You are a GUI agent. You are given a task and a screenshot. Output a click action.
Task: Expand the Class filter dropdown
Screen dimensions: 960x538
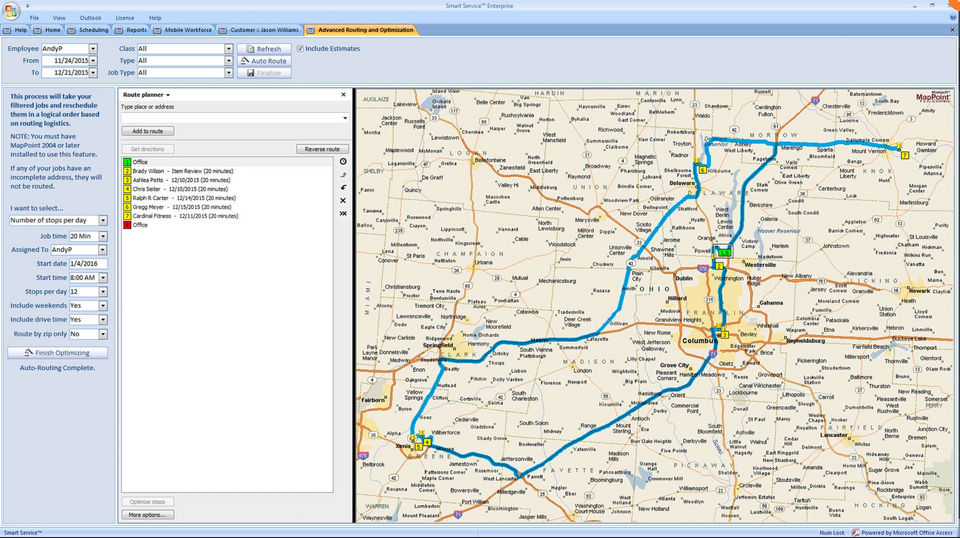pyautogui.click(x=228, y=48)
